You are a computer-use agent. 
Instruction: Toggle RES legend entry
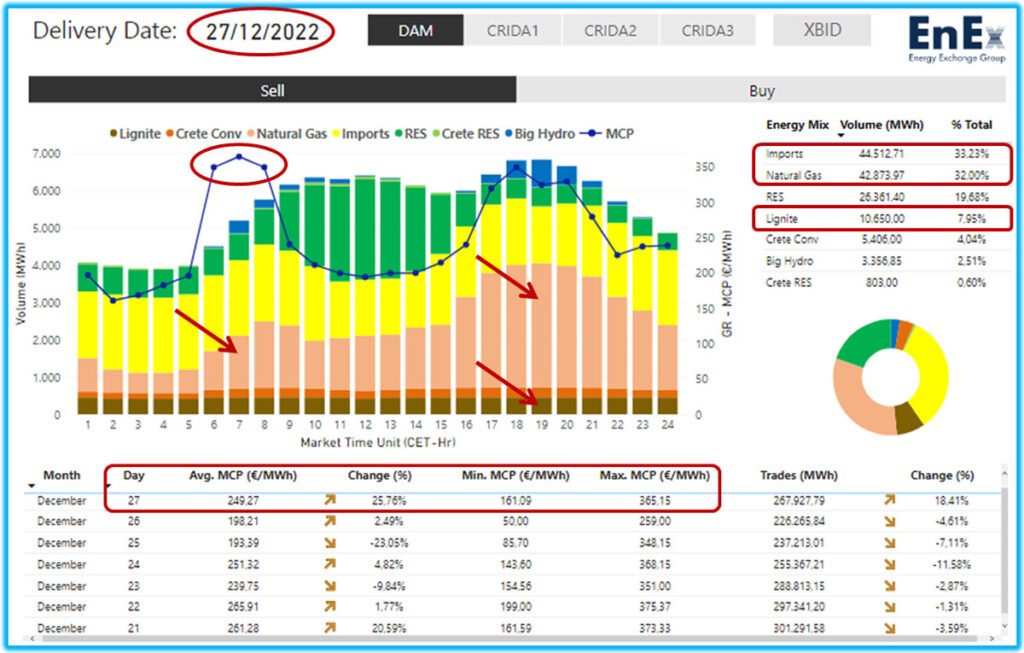tap(410, 134)
